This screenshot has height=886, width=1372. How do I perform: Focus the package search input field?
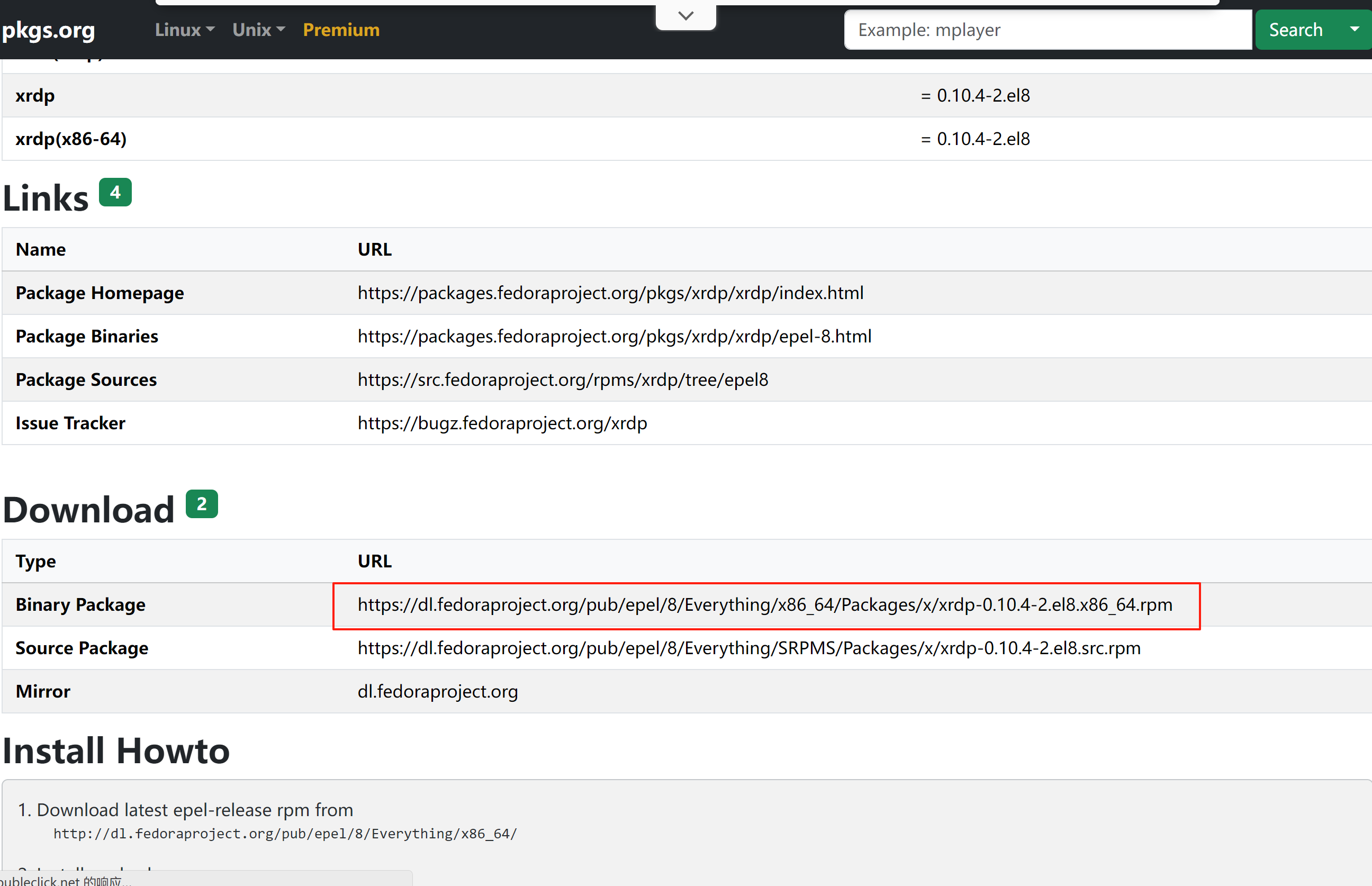point(1047,30)
